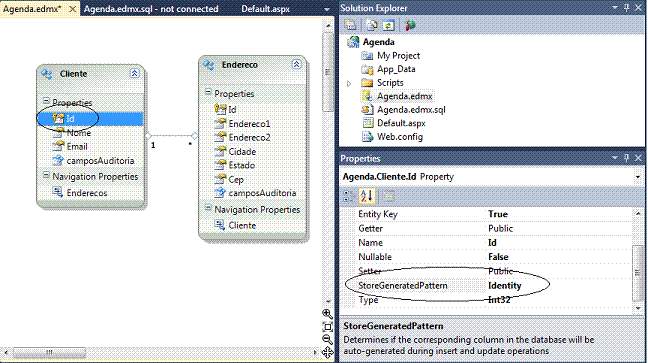Screen dimensions: 648x363
Task: Click the designer horizontal scrollbar thumb
Action: [49, 353]
